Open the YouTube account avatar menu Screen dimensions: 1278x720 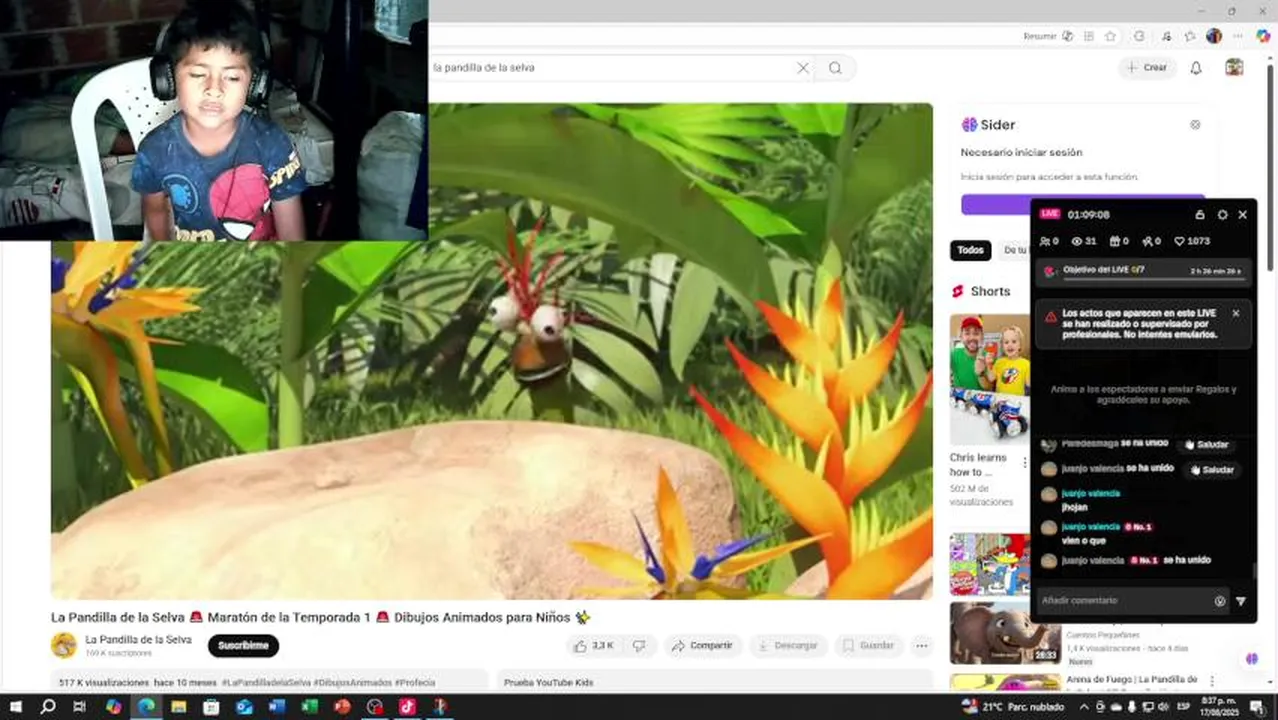tap(1234, 67)
